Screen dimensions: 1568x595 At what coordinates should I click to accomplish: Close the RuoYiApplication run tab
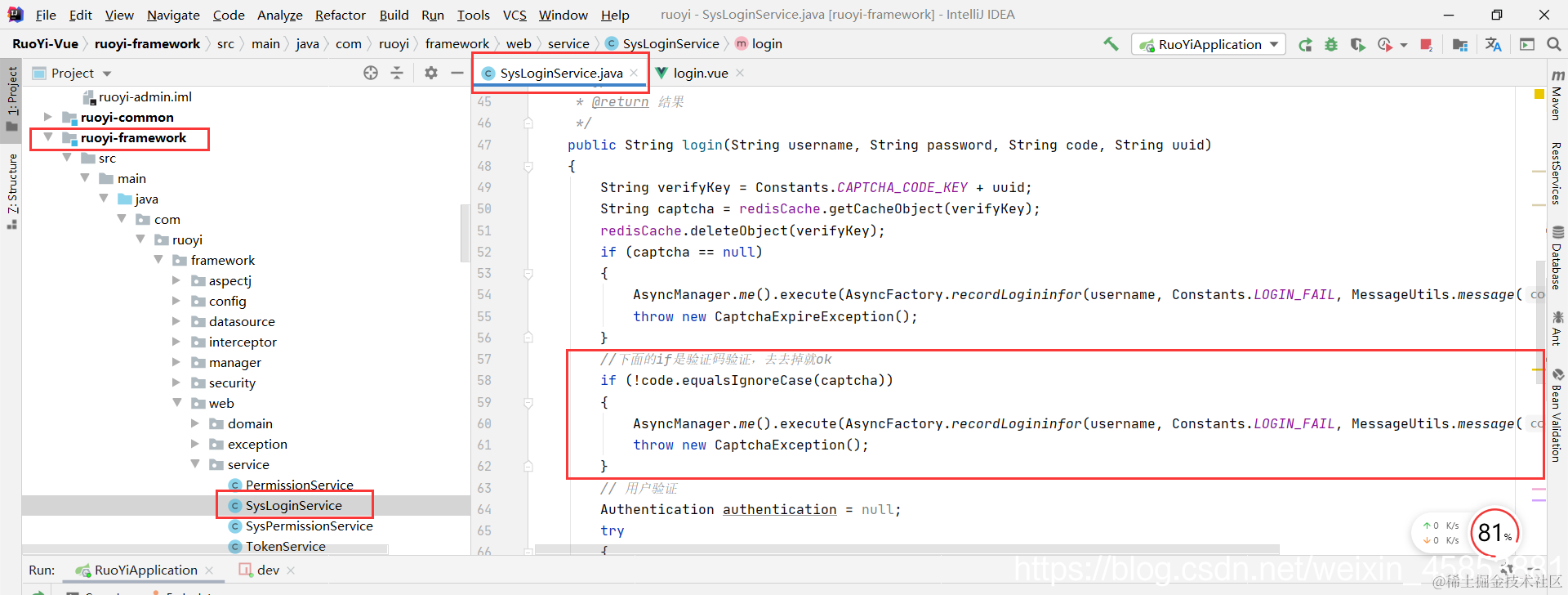pos(209,570)
